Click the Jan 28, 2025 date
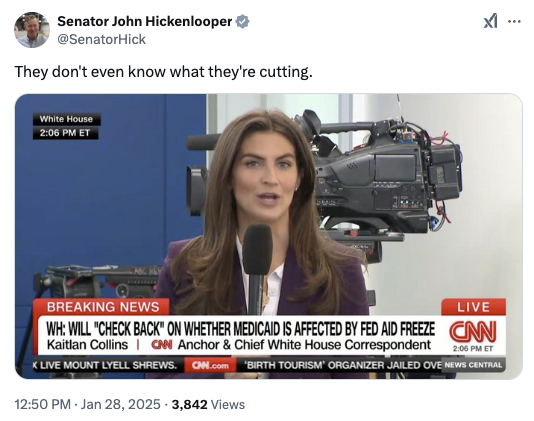The height and width of the screenshot is (421, 534). [x=120, y=404]
